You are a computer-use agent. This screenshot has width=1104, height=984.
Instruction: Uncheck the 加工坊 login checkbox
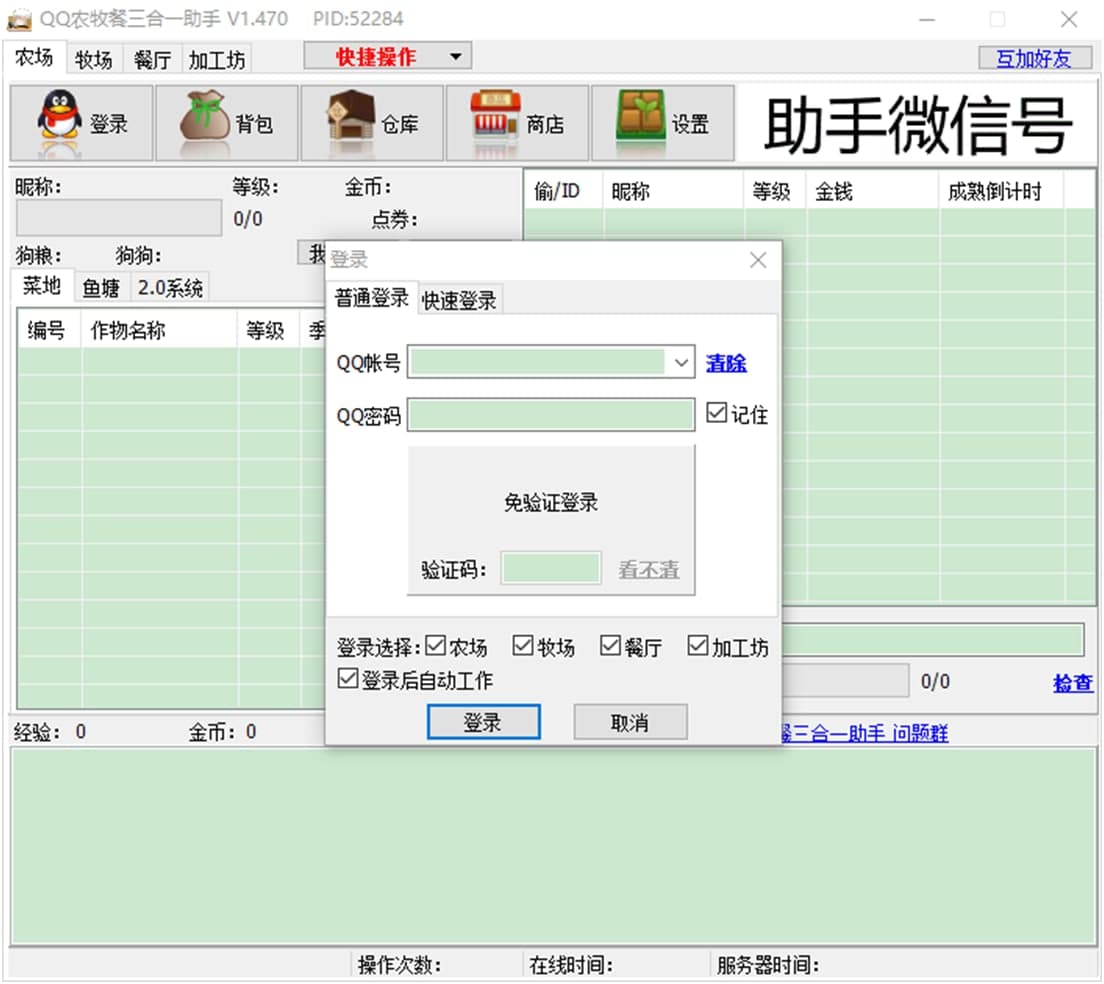697,645
